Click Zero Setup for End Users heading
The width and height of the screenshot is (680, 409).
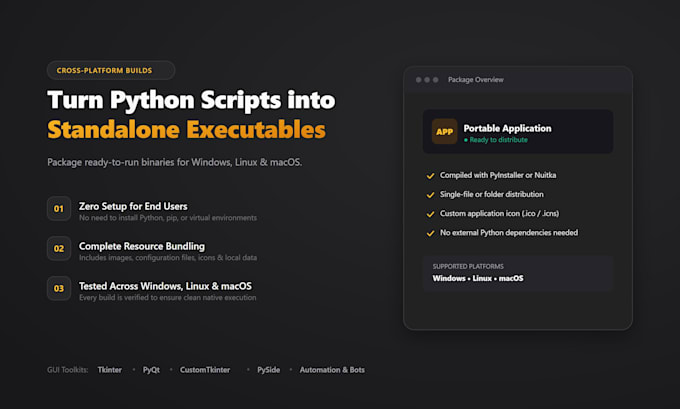133,206
